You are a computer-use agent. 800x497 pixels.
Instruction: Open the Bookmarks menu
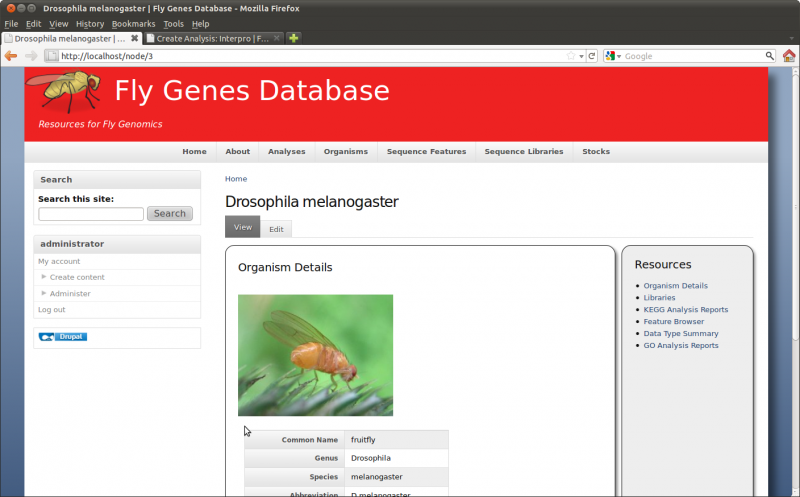[133, 23]
